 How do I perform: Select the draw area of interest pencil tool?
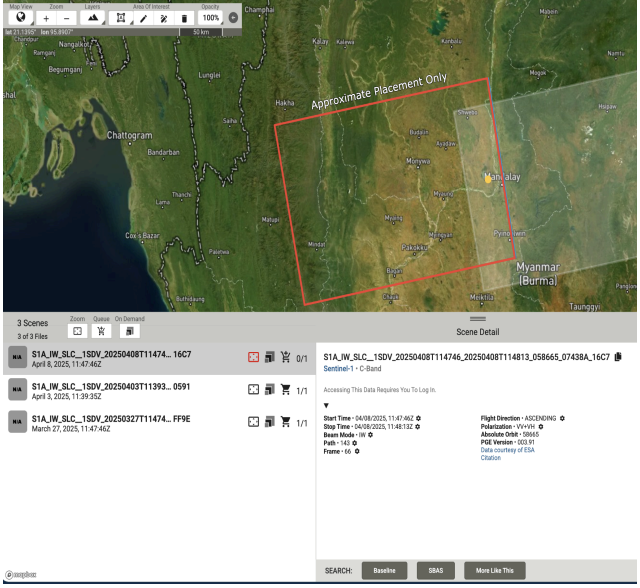[142, 18]
